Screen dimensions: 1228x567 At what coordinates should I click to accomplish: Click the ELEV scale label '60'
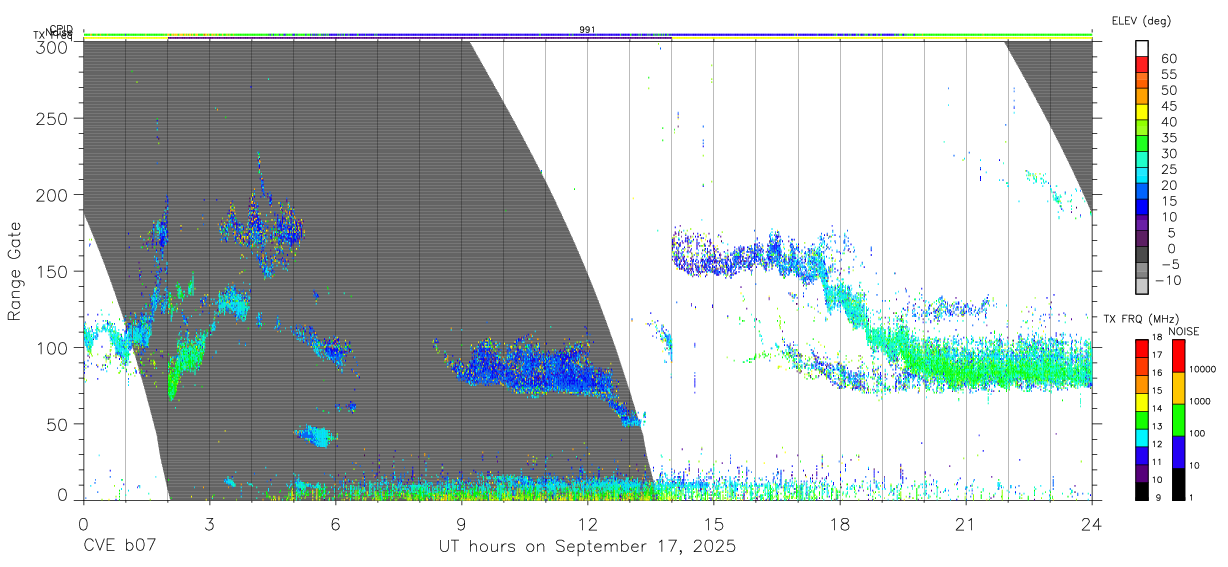[1169, 59]
